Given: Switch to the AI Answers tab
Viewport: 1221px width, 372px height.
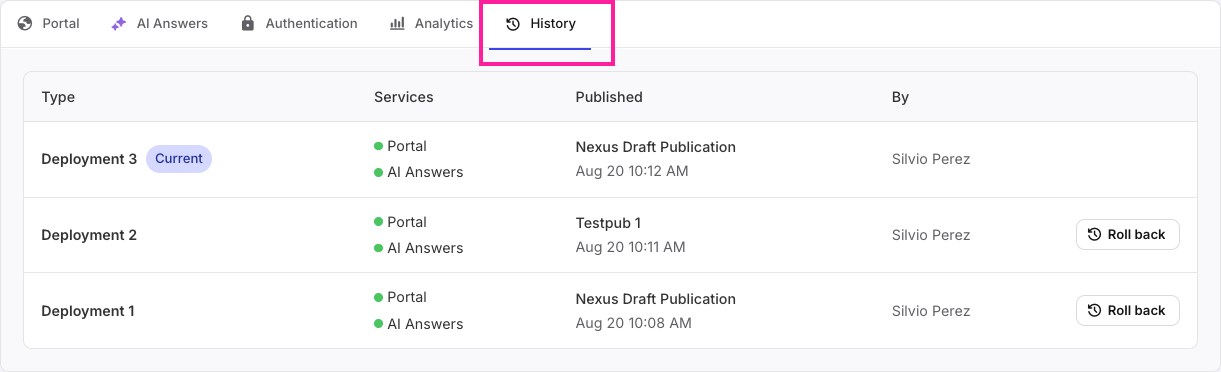Looking at the screenshot, I should pos(159,23).
